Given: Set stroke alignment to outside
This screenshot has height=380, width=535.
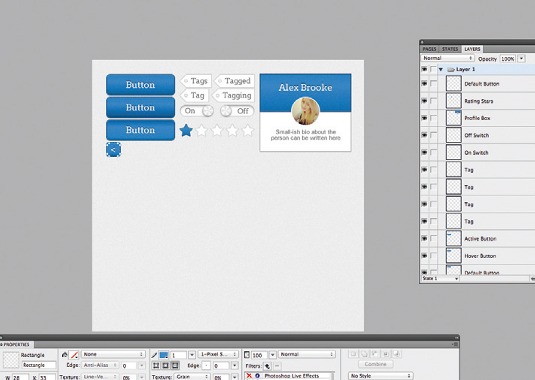Looking at the screenshot, I should (175, 366).
